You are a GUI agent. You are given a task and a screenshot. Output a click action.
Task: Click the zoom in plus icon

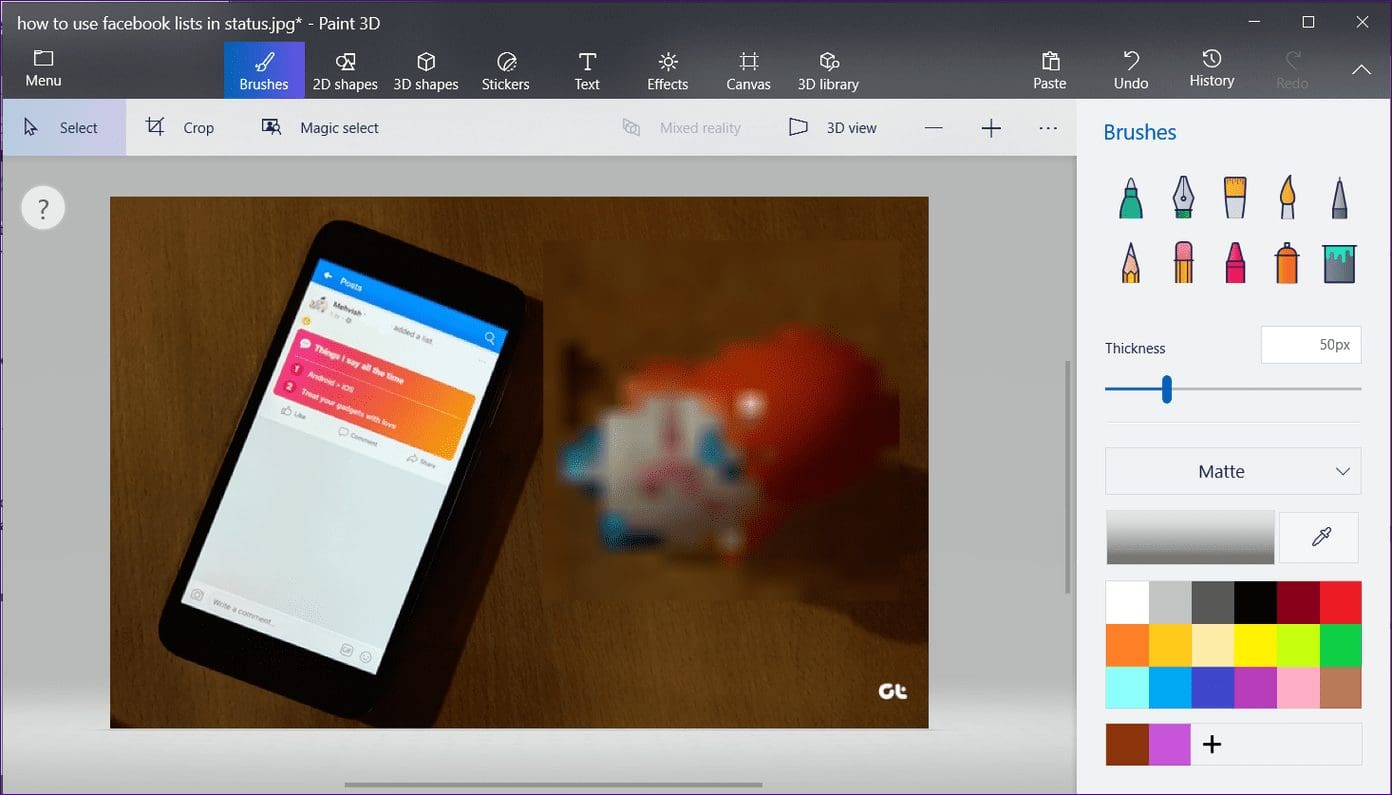click(991, 128)
